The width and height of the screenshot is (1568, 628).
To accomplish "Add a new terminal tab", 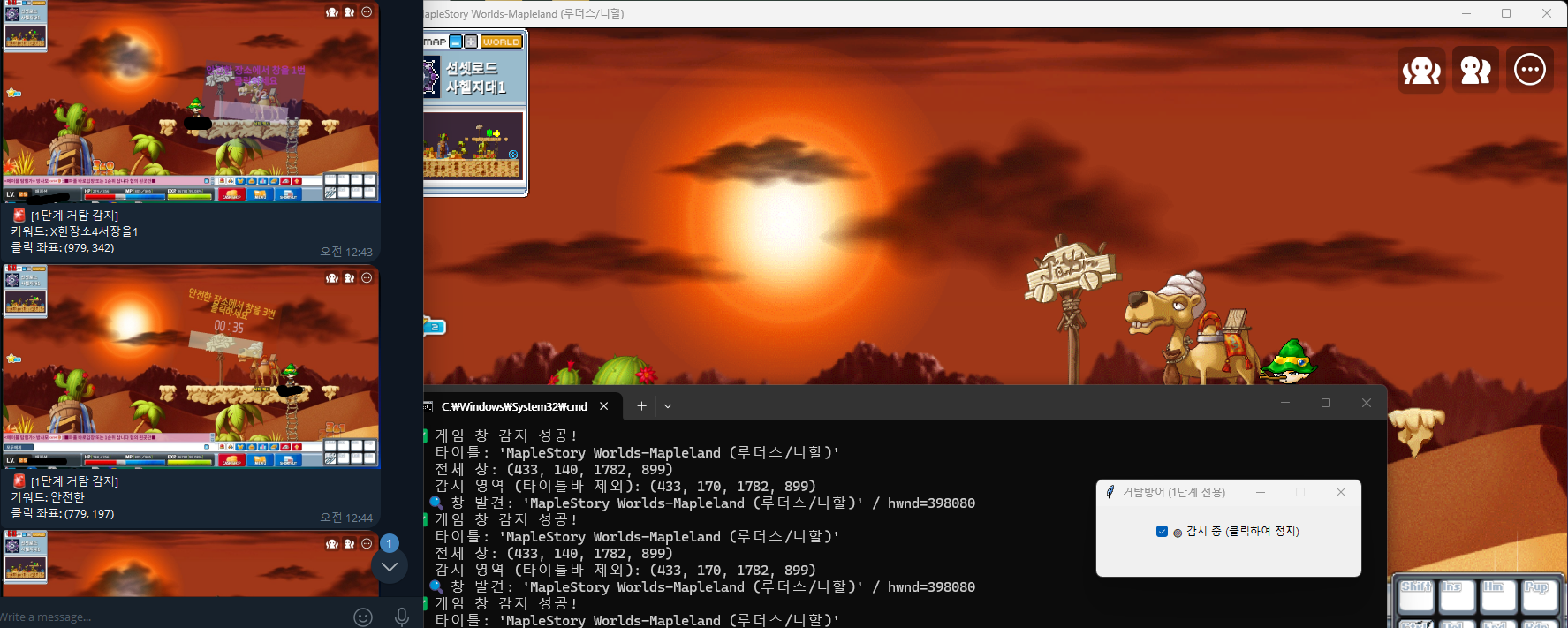I will (x=641, y=406).
